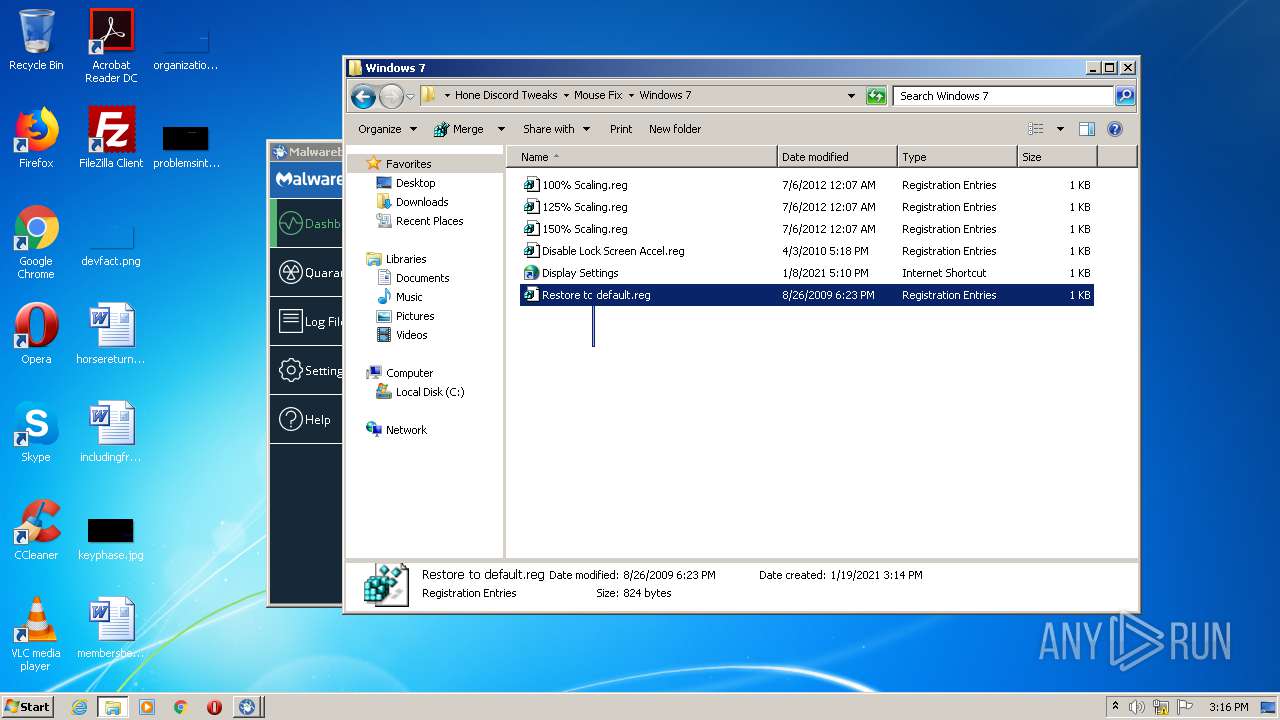1280x720 pixels.
Task: Open Organize dropdown menu
Action: coord(387,129)
